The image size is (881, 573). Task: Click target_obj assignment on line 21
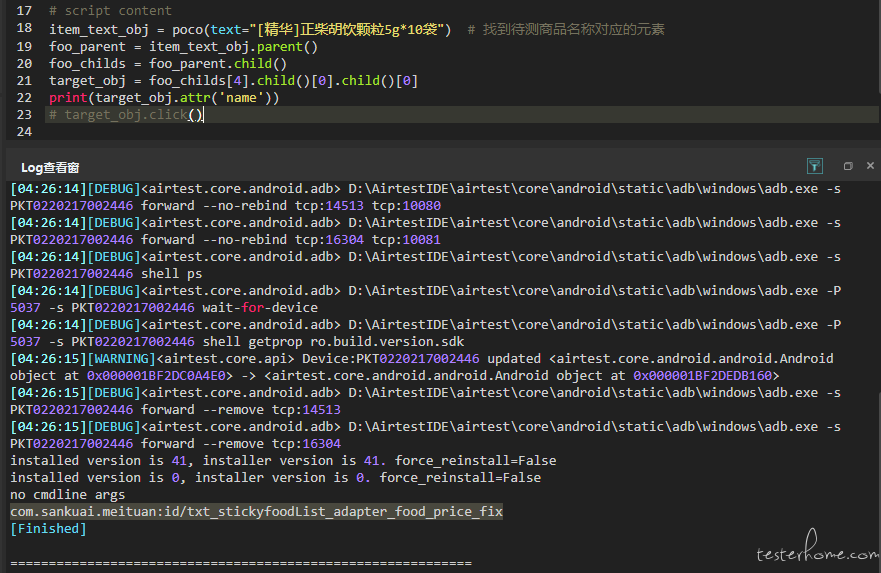pyautogui.click(x=233, y=80)
